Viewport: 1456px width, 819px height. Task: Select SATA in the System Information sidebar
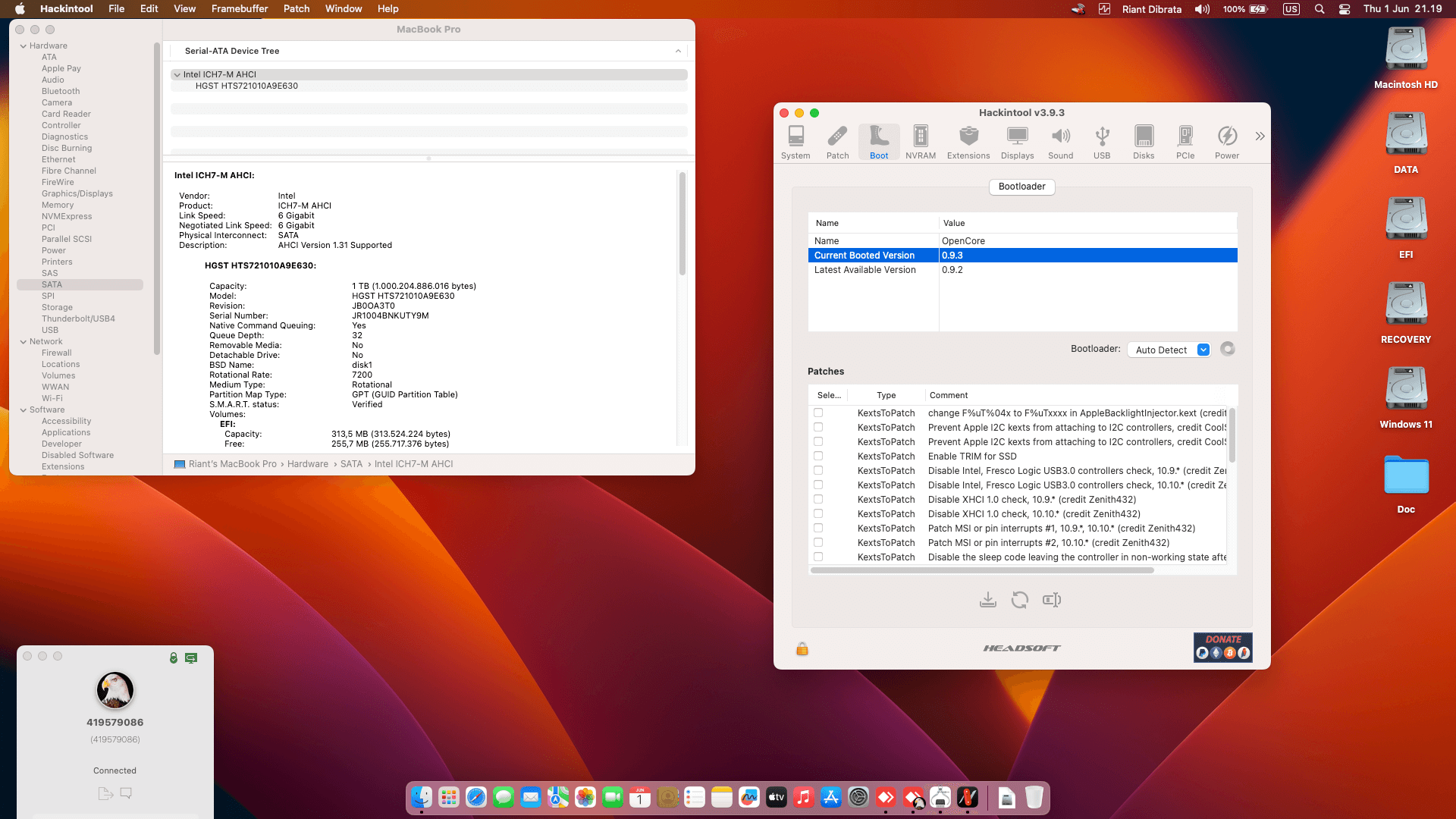(x=52, y=284)
